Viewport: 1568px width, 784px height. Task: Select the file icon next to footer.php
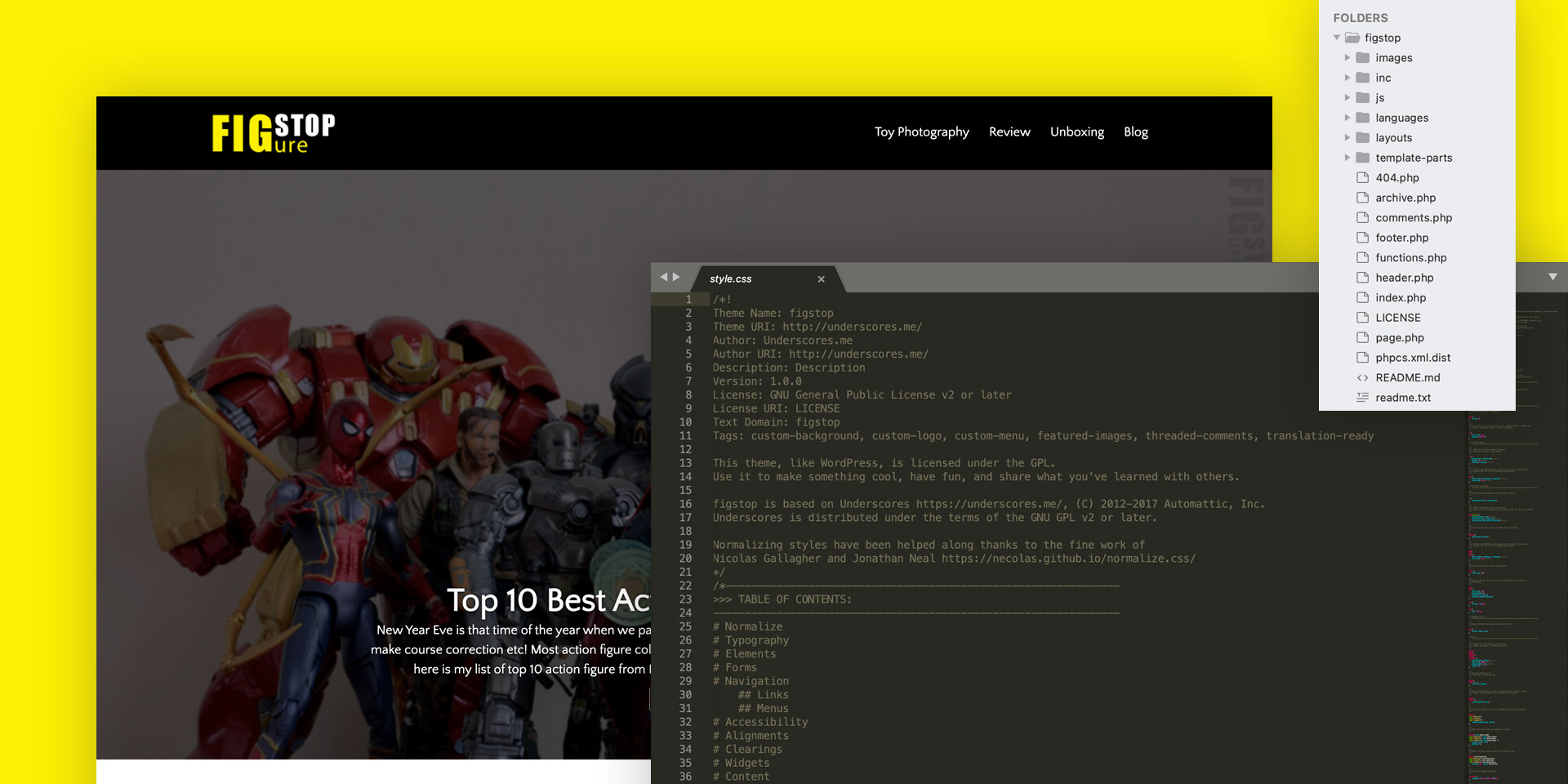(x=1362, y=238)
